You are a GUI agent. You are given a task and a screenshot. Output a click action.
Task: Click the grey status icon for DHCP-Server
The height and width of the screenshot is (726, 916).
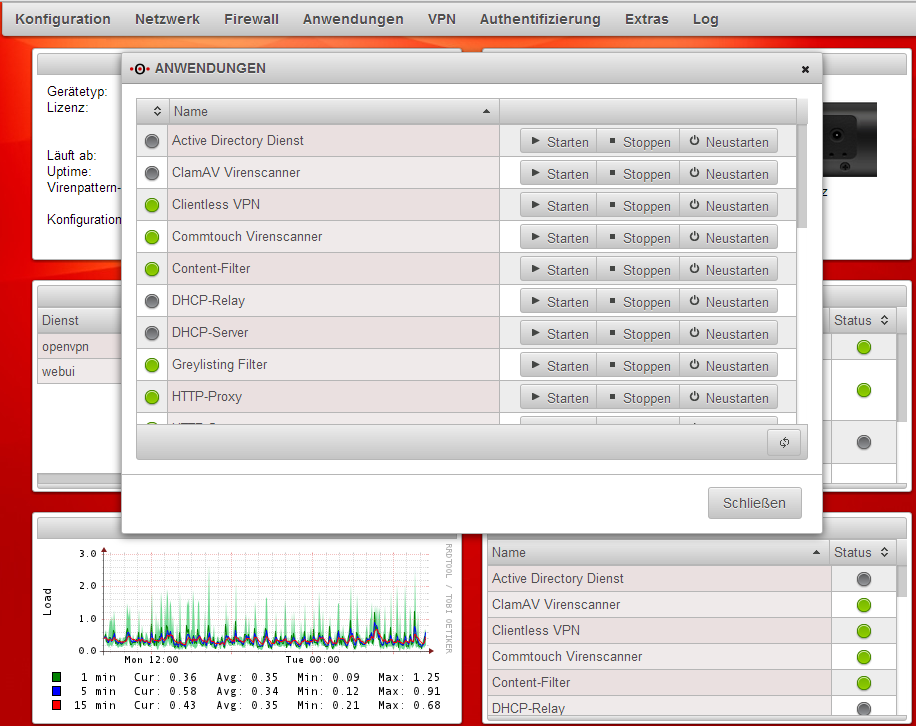[152, 333]
